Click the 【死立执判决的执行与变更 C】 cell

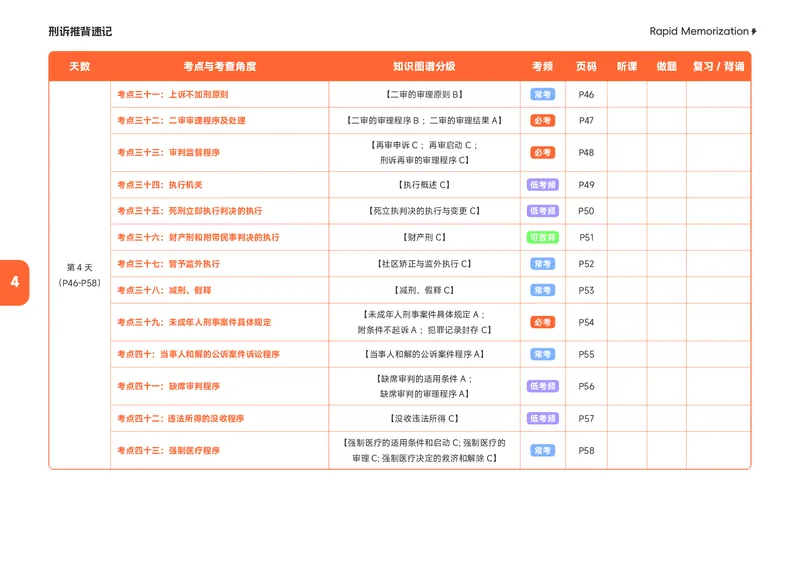point(424,211)
